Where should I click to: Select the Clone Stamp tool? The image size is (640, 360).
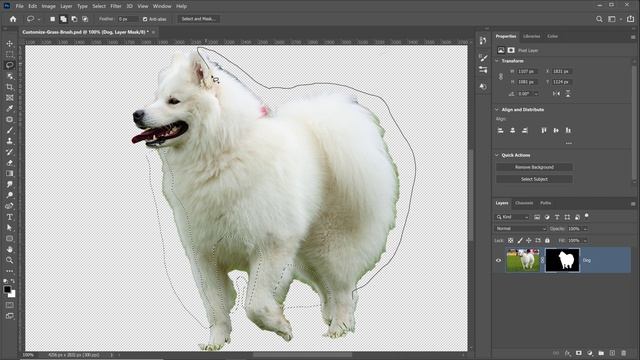[x=9, y=141]
